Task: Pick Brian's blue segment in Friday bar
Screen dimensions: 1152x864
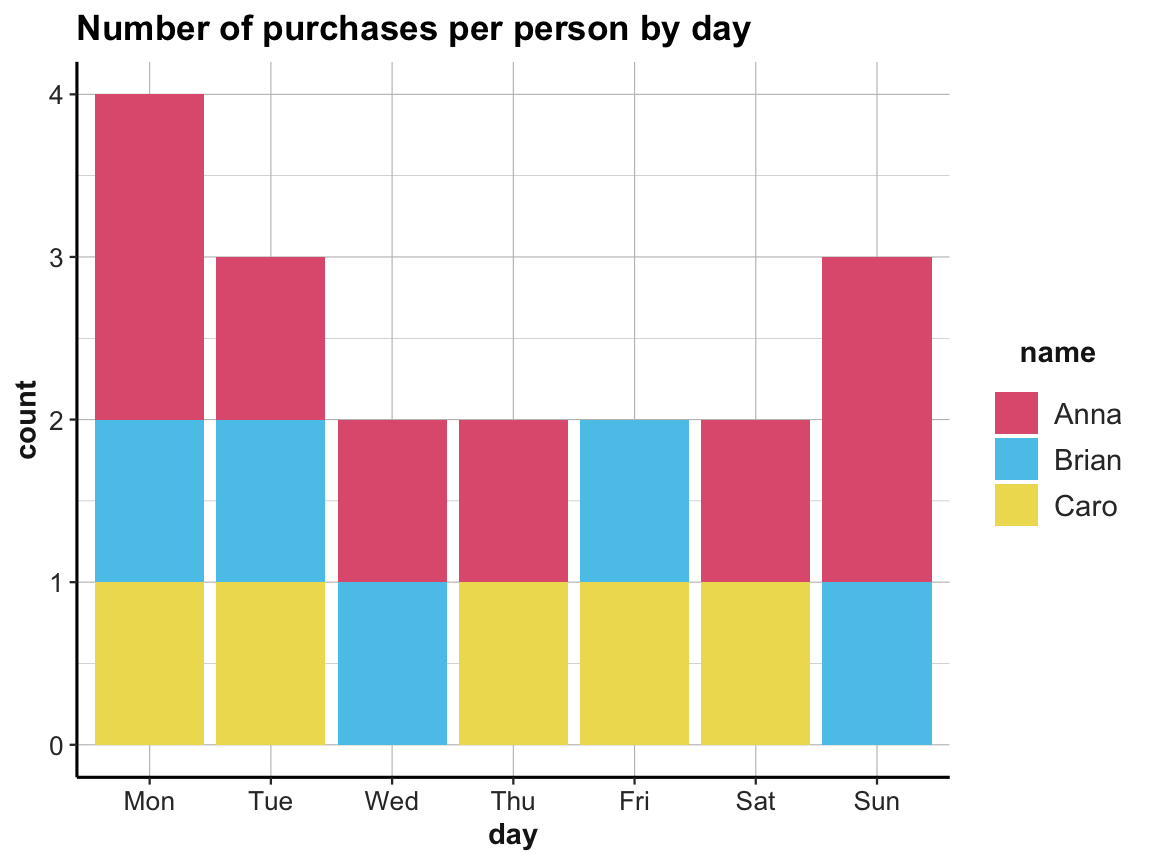Action: pyautogui.click(x=634, y=500)
